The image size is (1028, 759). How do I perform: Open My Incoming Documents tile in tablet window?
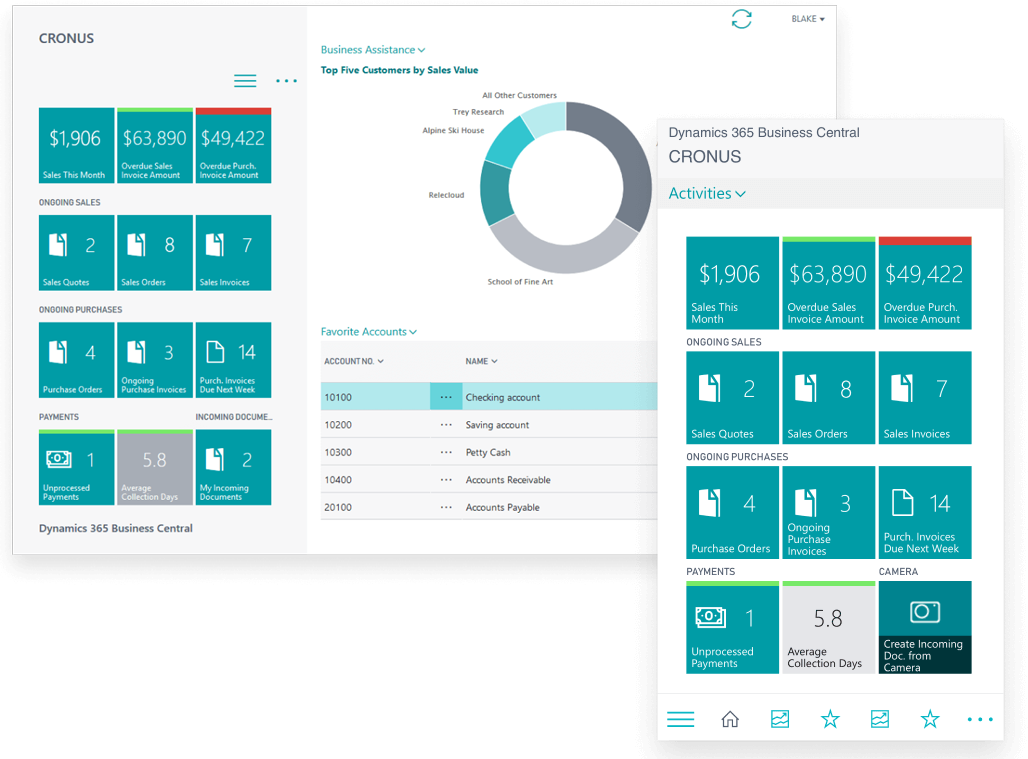tap(233, 467)
